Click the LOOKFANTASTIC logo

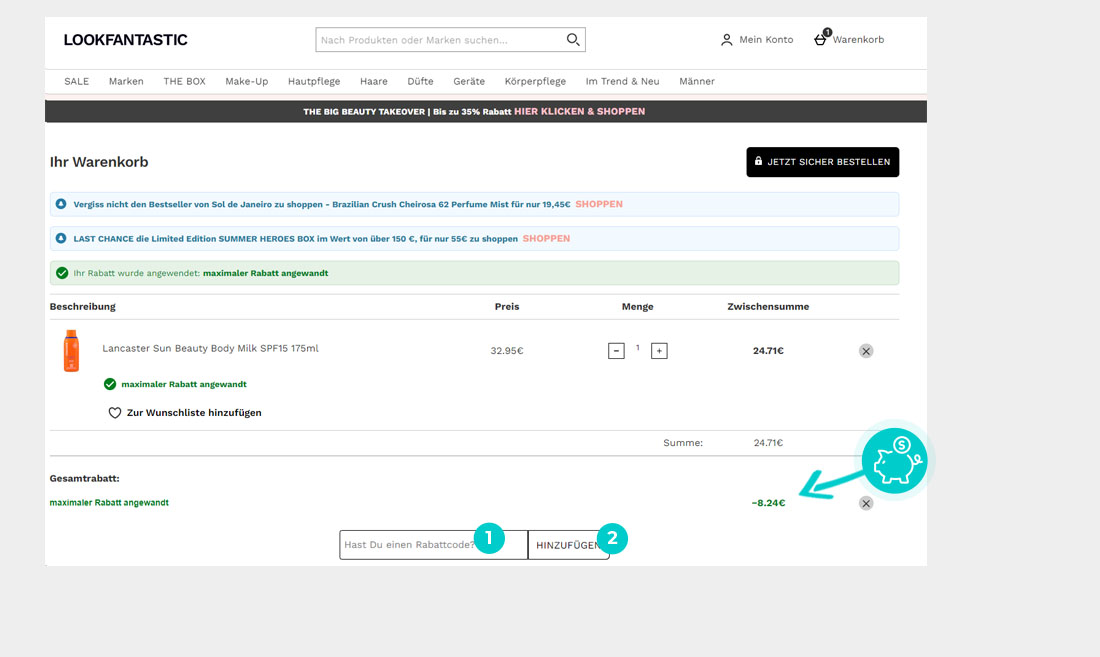pos(126,40)
